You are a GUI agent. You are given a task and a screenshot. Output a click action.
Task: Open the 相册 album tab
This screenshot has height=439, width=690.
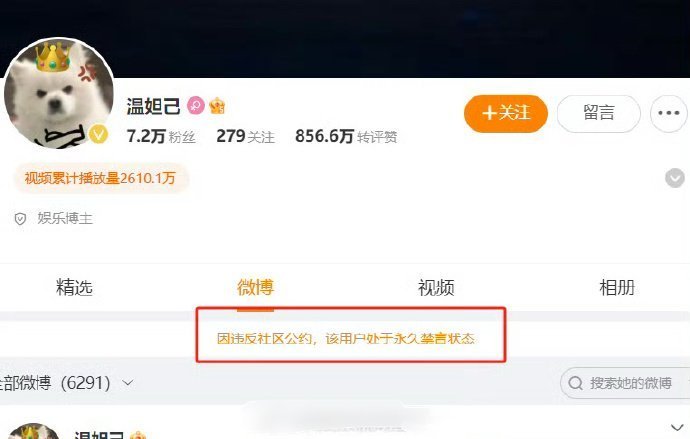pyautogui.click(x=617, y=288)
